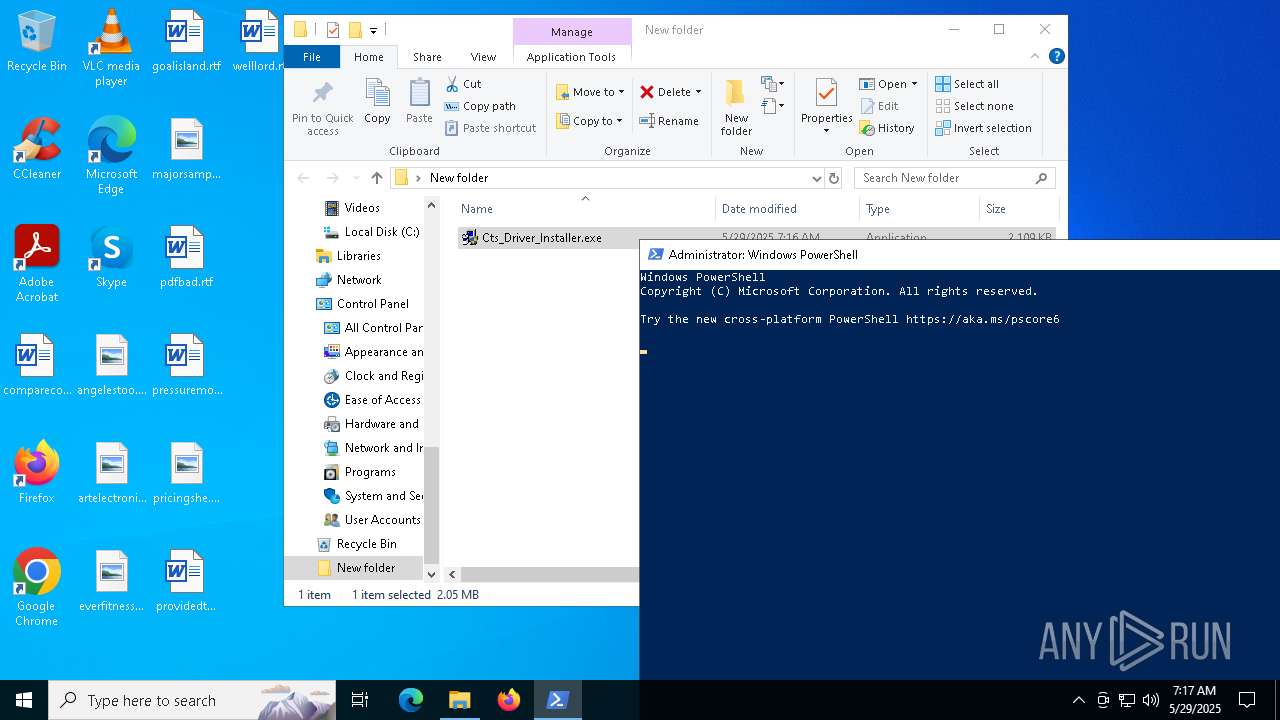The image size is (1280, 720).
Task: Launch Adobe Acrobat desktop shortcut
Action: [37, 265]
